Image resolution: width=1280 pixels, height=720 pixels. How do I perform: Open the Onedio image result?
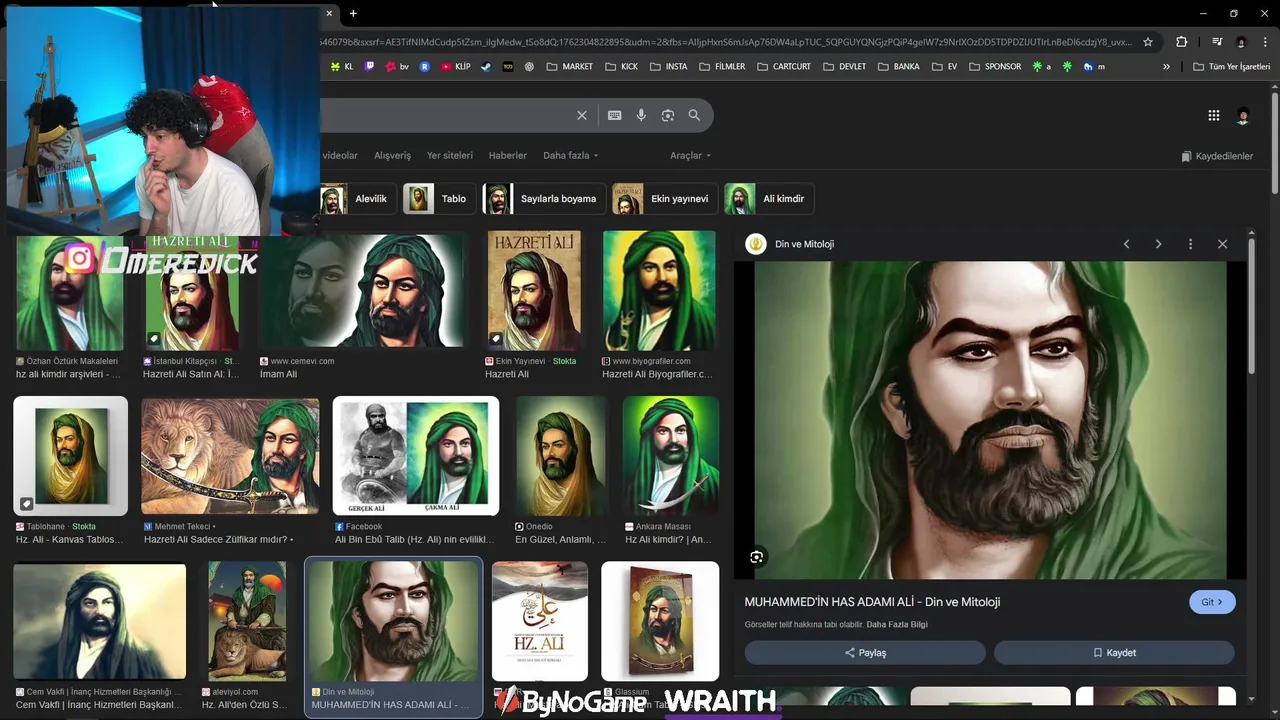pyautogui.click(x=560, y=456)
